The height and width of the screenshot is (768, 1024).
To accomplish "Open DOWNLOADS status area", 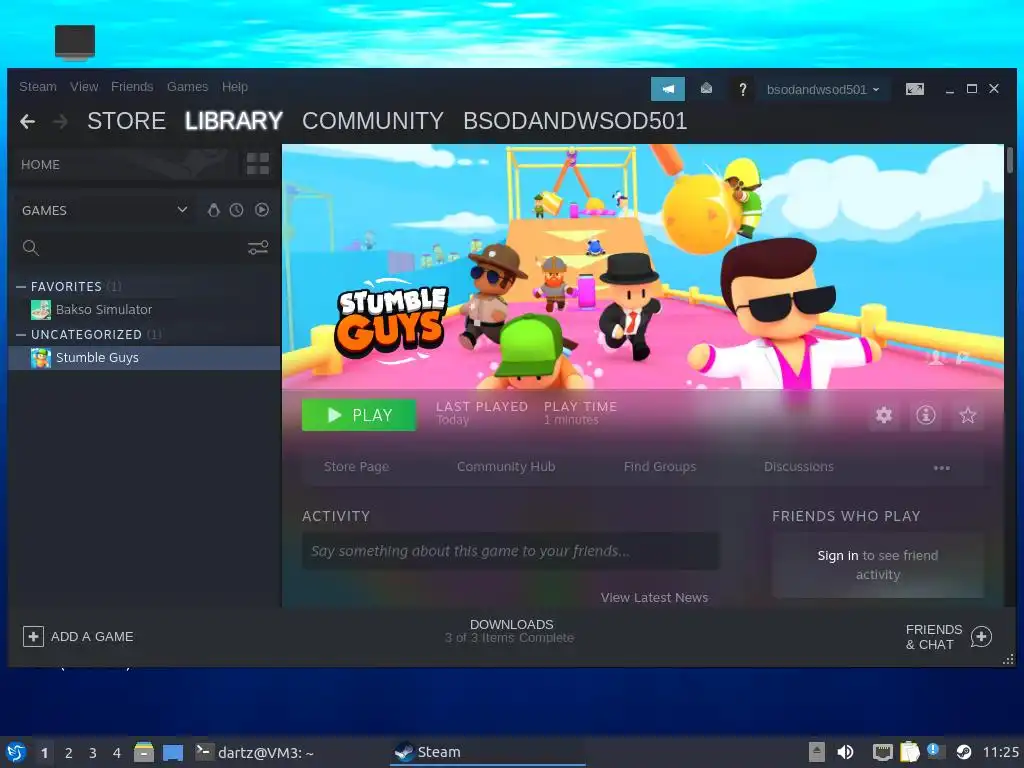I will (x=511, y=631).
